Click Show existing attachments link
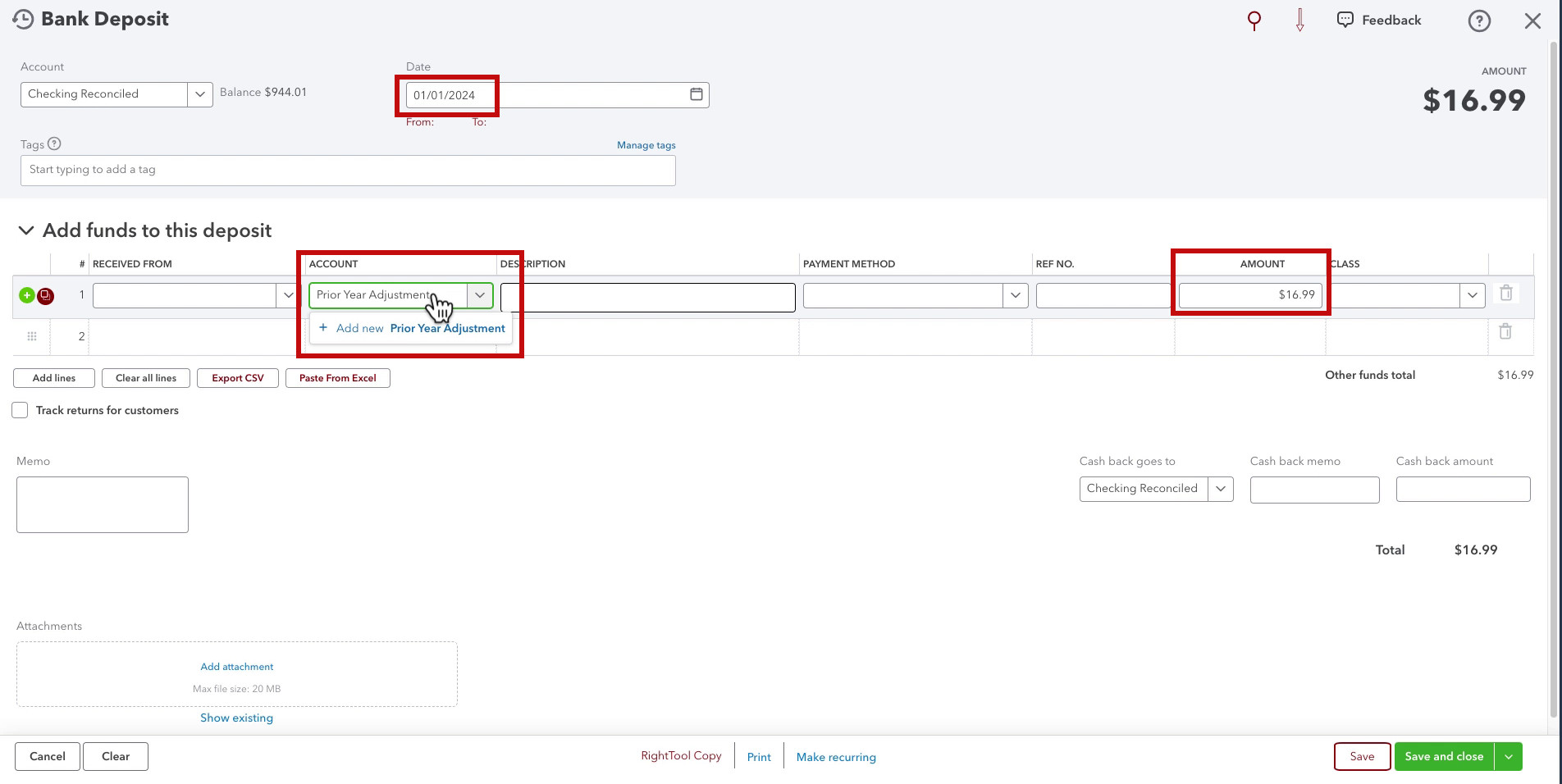 237,718
